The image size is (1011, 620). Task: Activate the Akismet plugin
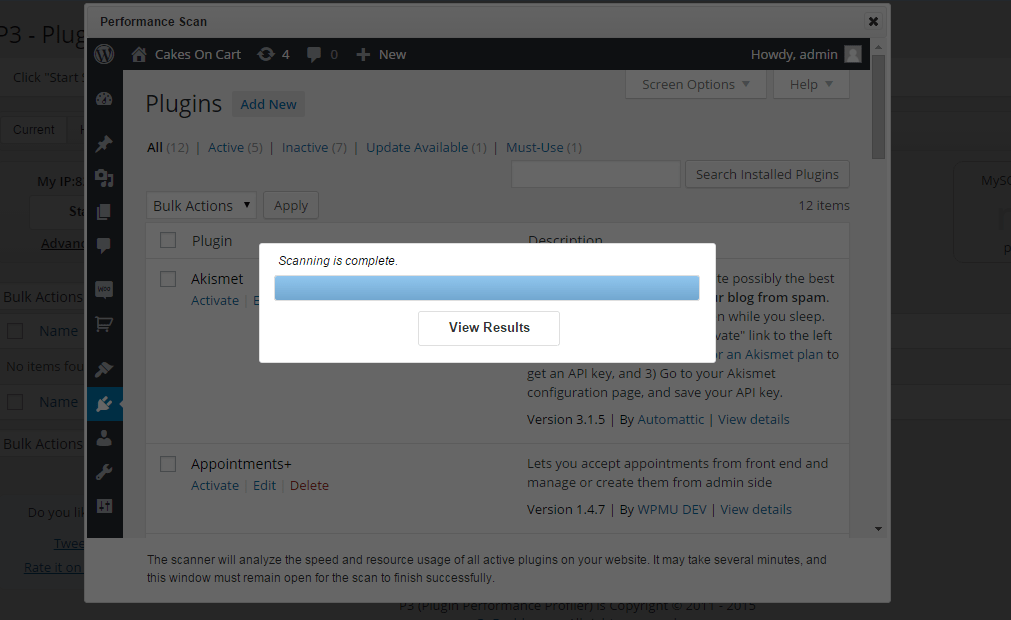click(215, 300)
